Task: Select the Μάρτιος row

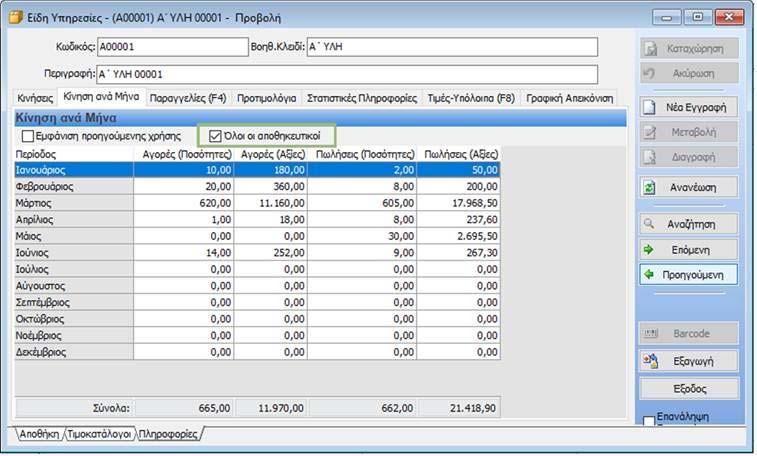Action: coord(257,203)
